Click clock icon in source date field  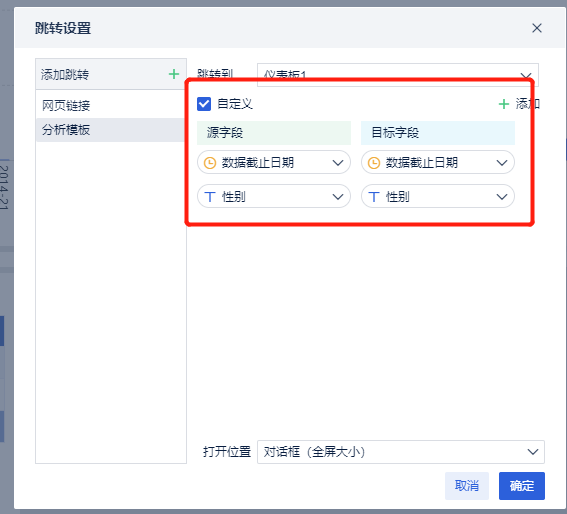[x=210, y=163]
